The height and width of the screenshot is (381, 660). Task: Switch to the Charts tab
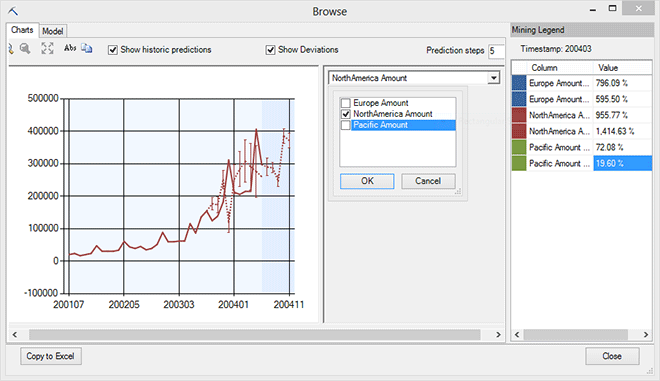click(x=22, y=30)
